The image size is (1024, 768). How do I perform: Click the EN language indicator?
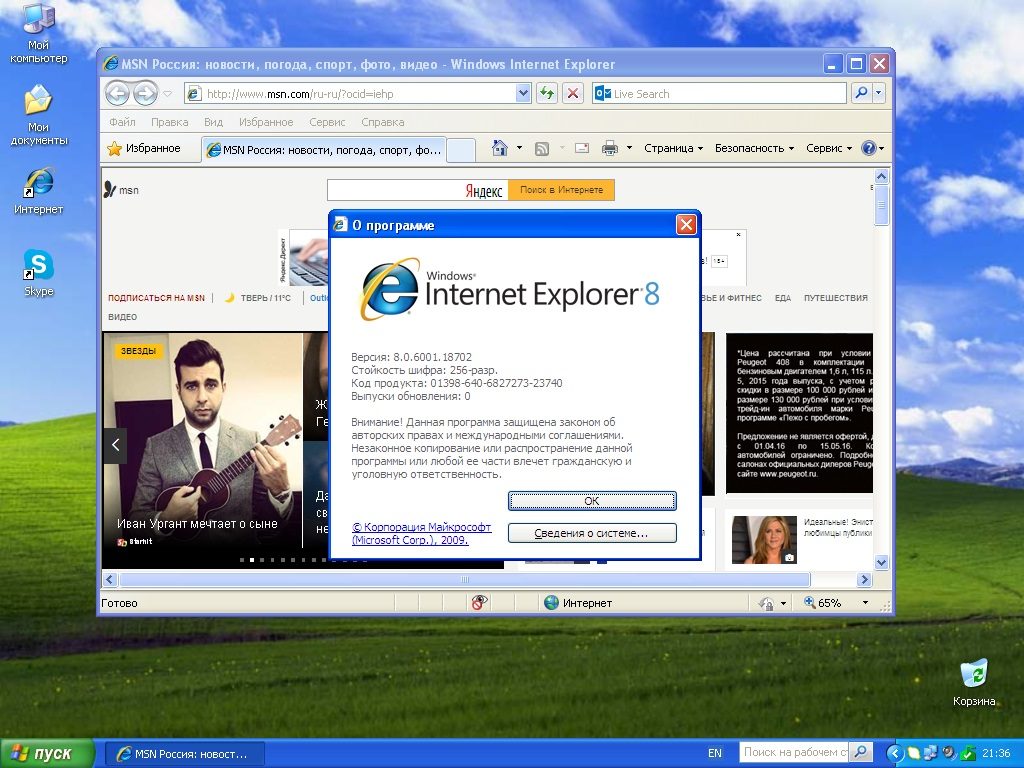click(x=714, y=754)
